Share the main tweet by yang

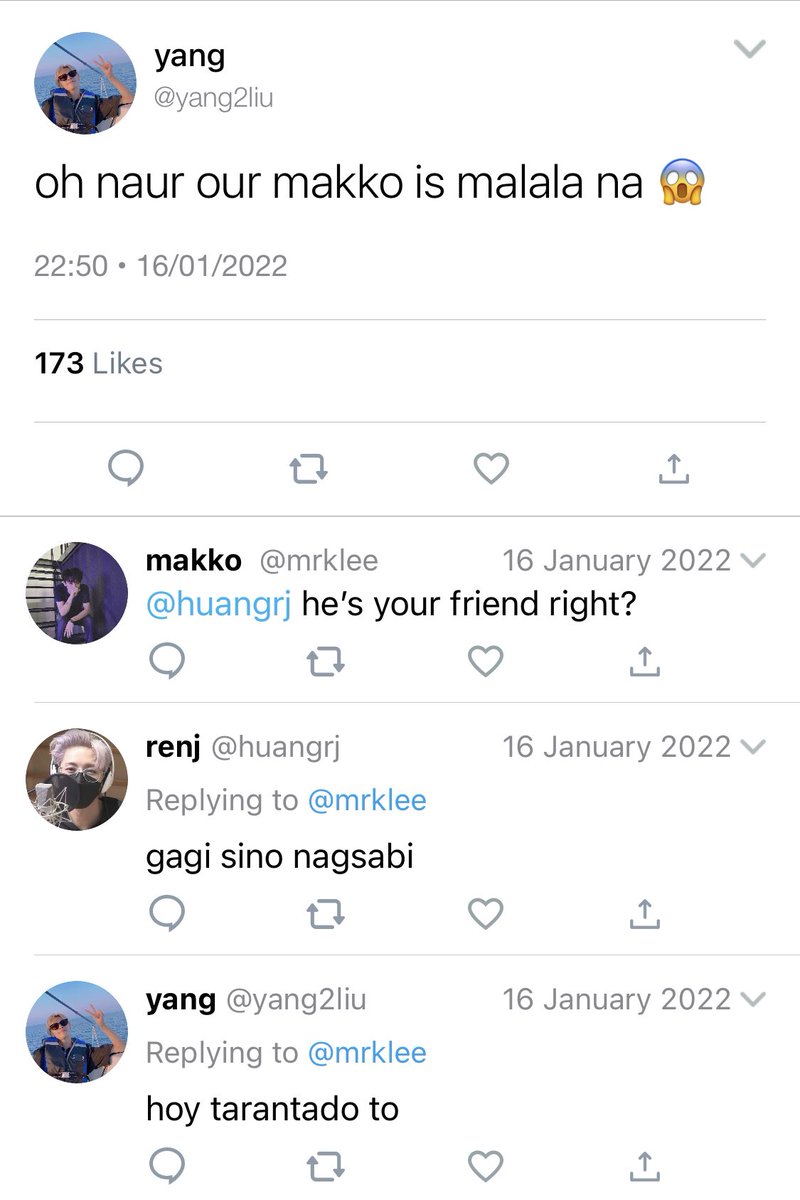point(674,468)
